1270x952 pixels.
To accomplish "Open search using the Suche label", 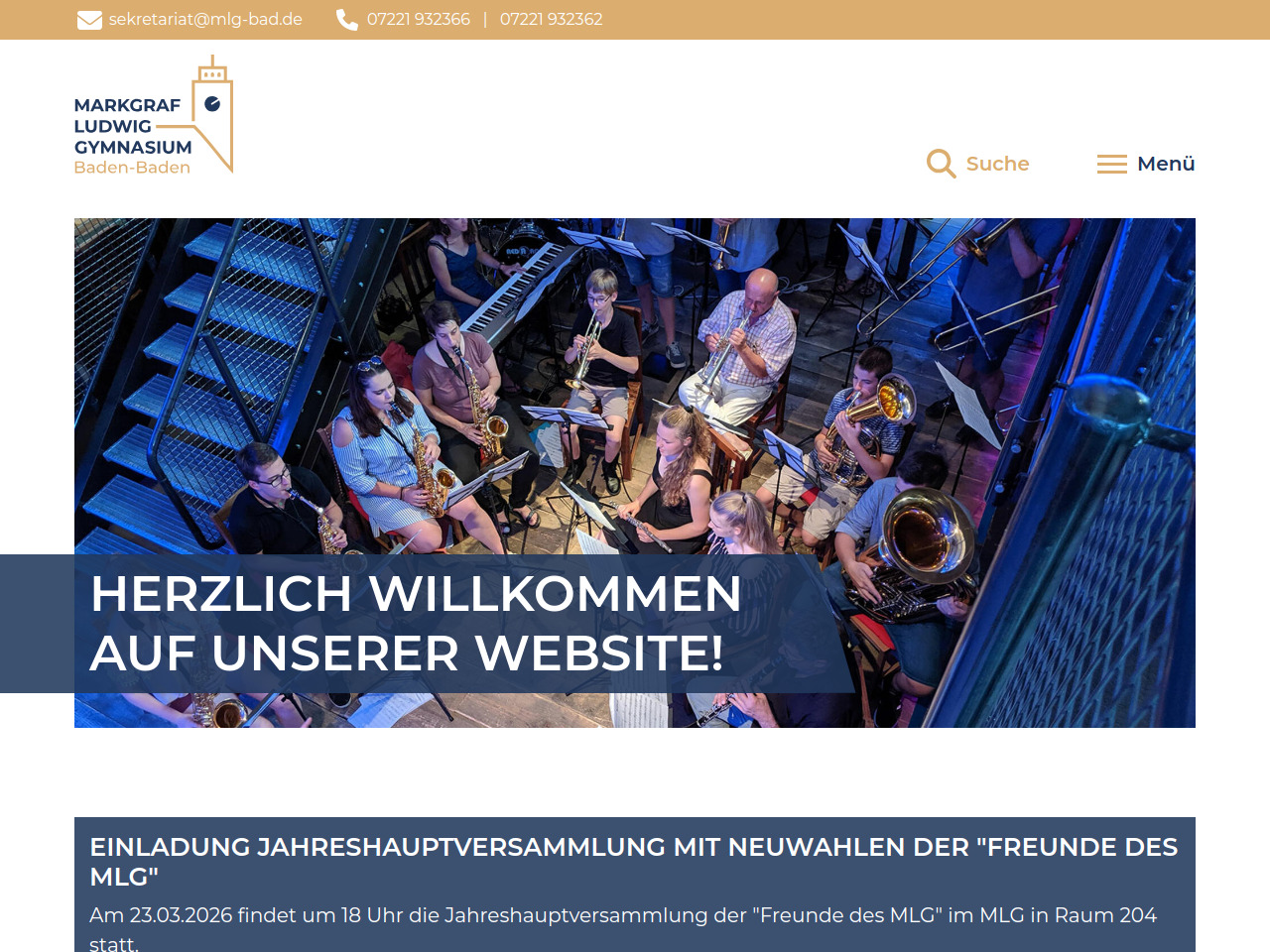I will 997,164.
